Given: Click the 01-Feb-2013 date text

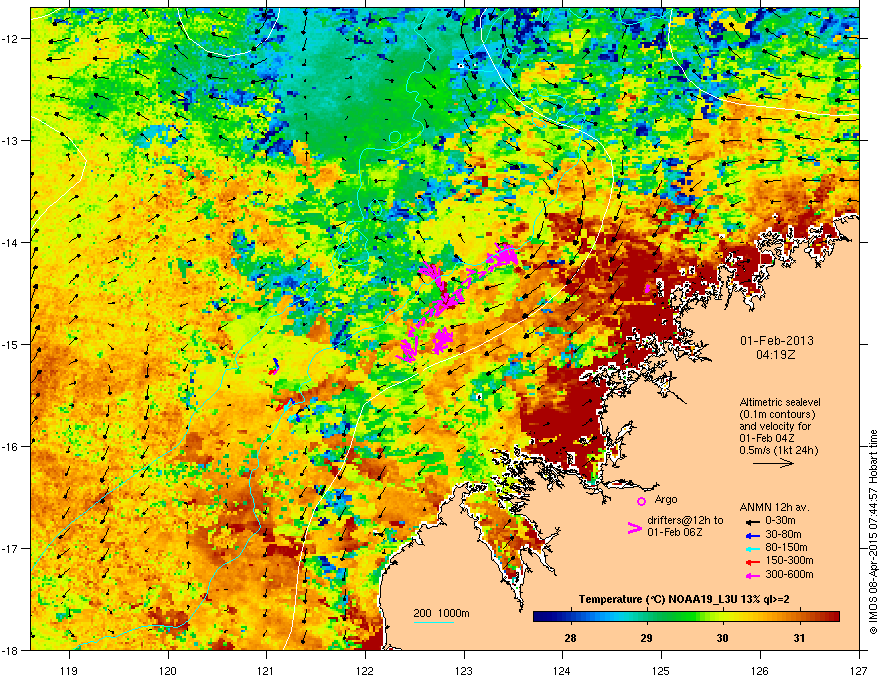Looking at the screenshot, I should coord(777,341).
